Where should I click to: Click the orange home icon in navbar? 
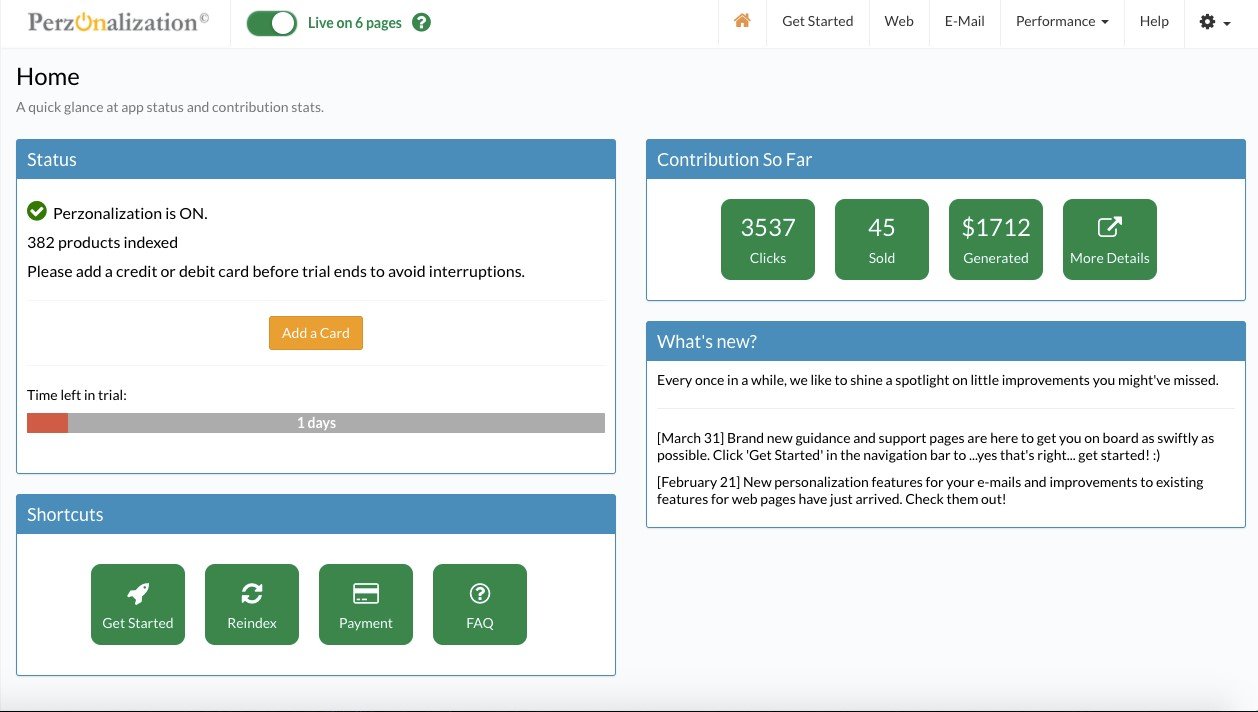742,21
